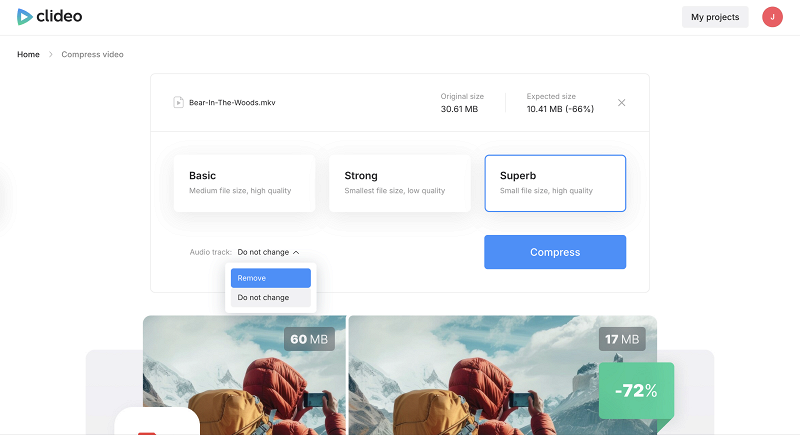Click the compressed video preview image
The image size is (800, 435).
click(503, 375)
